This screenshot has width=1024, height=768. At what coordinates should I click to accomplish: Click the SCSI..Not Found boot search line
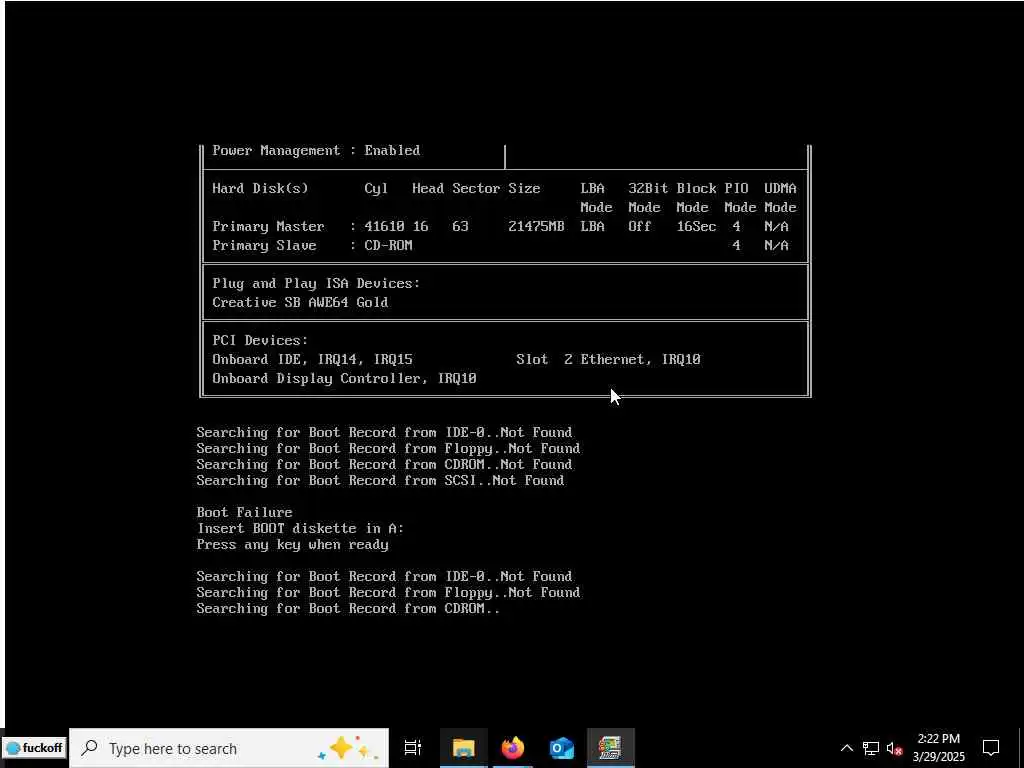pos(380,481)
